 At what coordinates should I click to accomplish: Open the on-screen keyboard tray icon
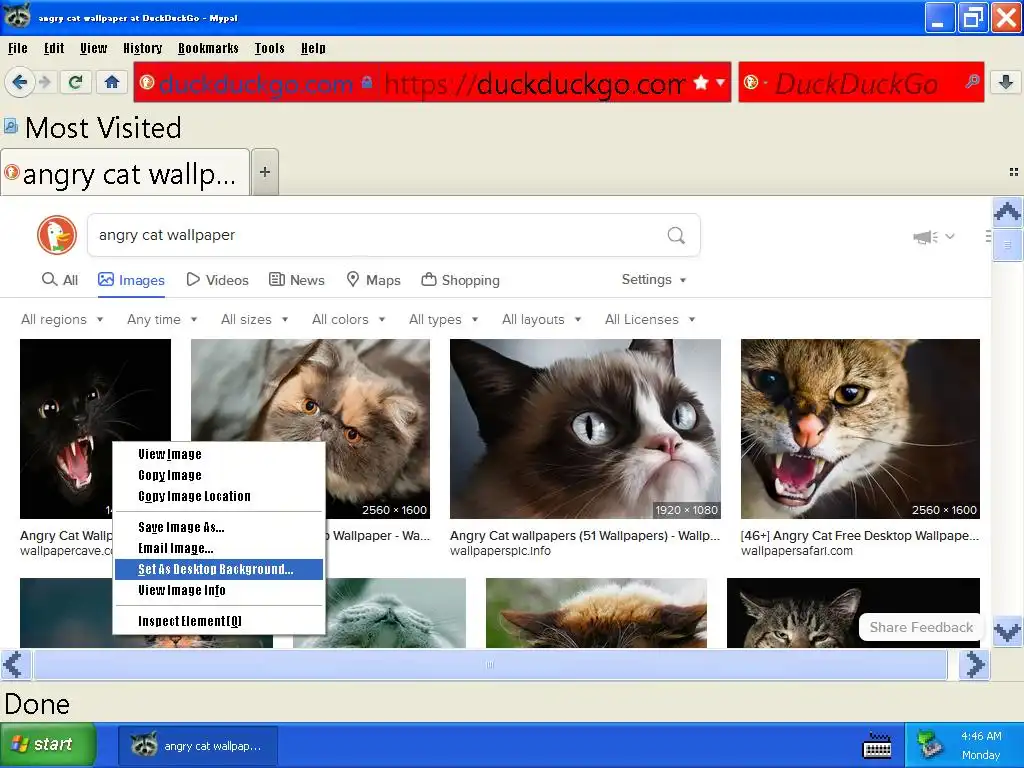(x=877, y=745)
